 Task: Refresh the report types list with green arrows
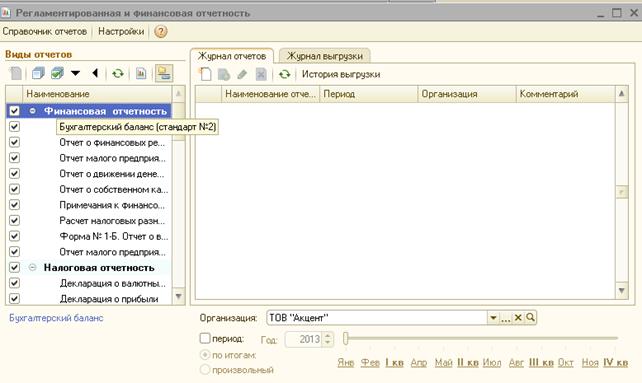click(118, 74)
